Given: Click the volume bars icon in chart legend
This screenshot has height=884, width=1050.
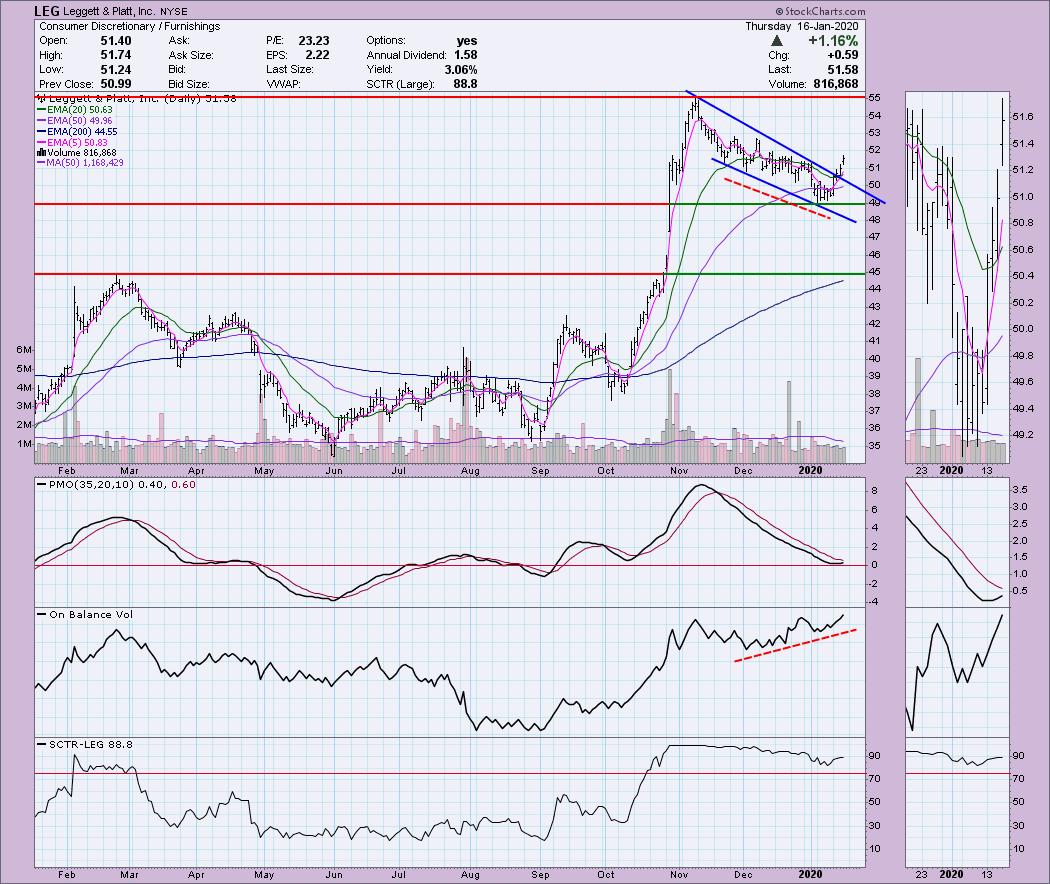Looking at the screenshot, I should click(x=41, y=153).
